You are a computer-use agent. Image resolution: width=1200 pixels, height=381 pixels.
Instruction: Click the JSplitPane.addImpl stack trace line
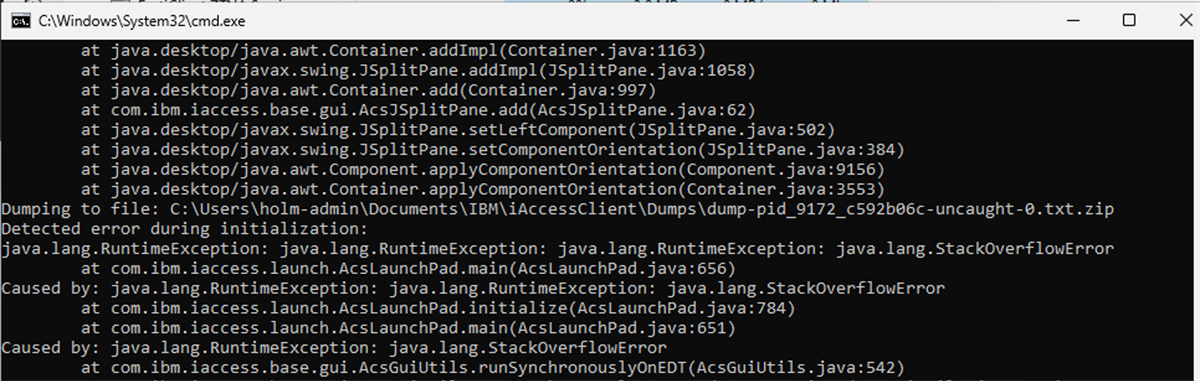pyautogui.click(x=418, y=69)
